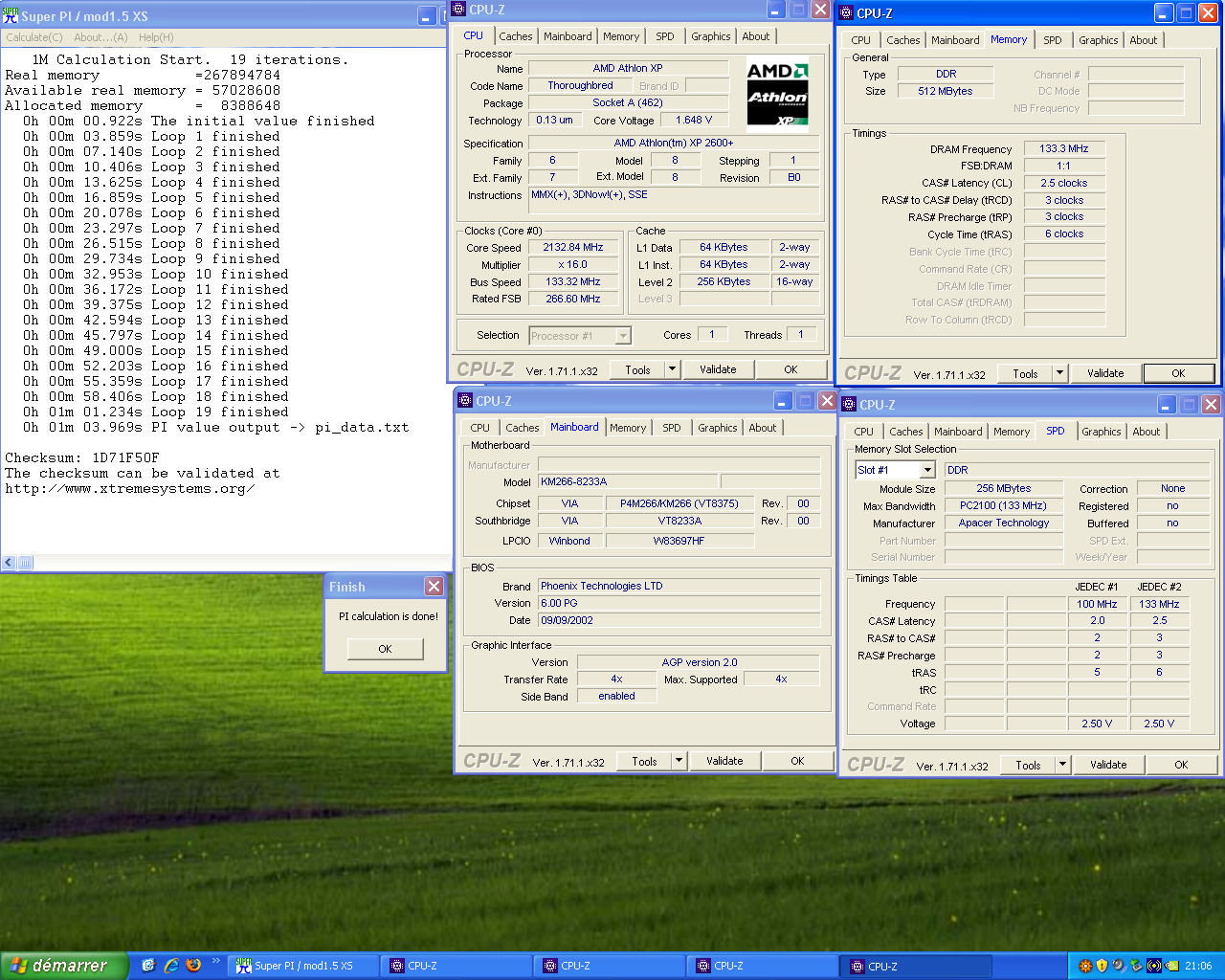This screenshot has width=1225, height=980.
Task: Click the Multiplier value x 16.0
Action: (573, 264)
